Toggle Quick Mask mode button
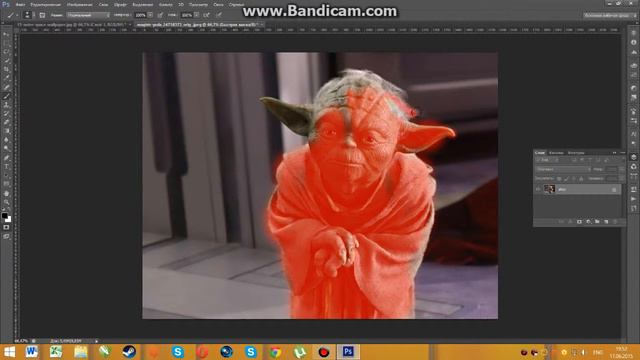The image size is (640, 360). pyautogui.click(x=6, y=227)
